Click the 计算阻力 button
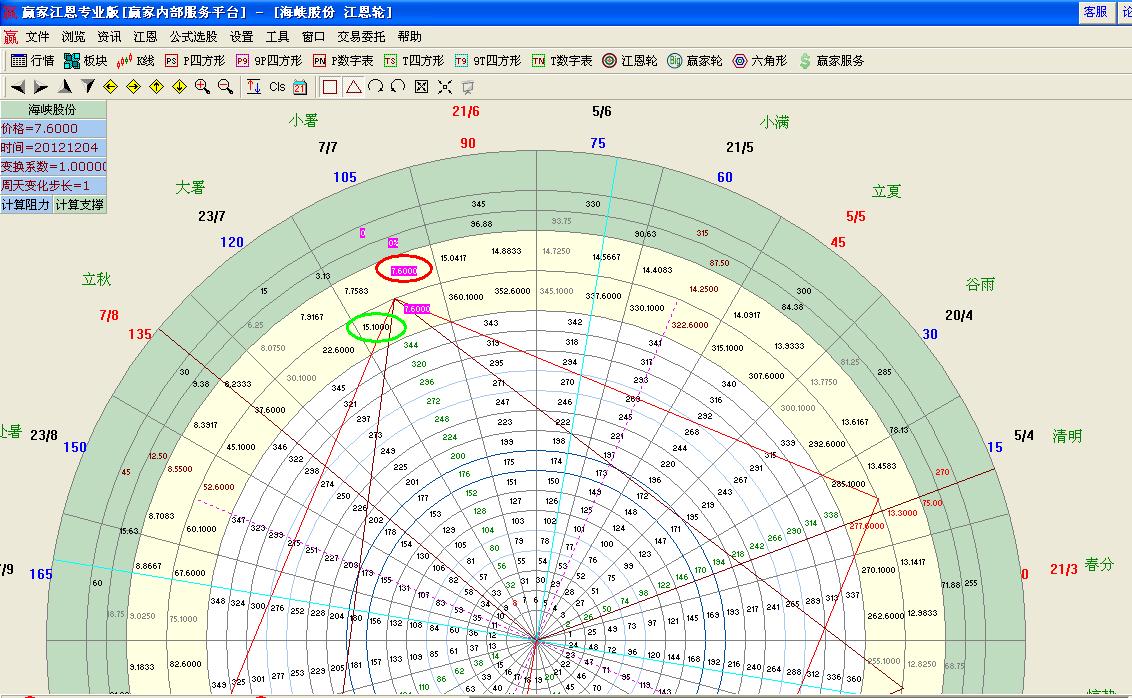Image resolution: width=1132 pixels, height=698 pixels. tap(26, 205)
